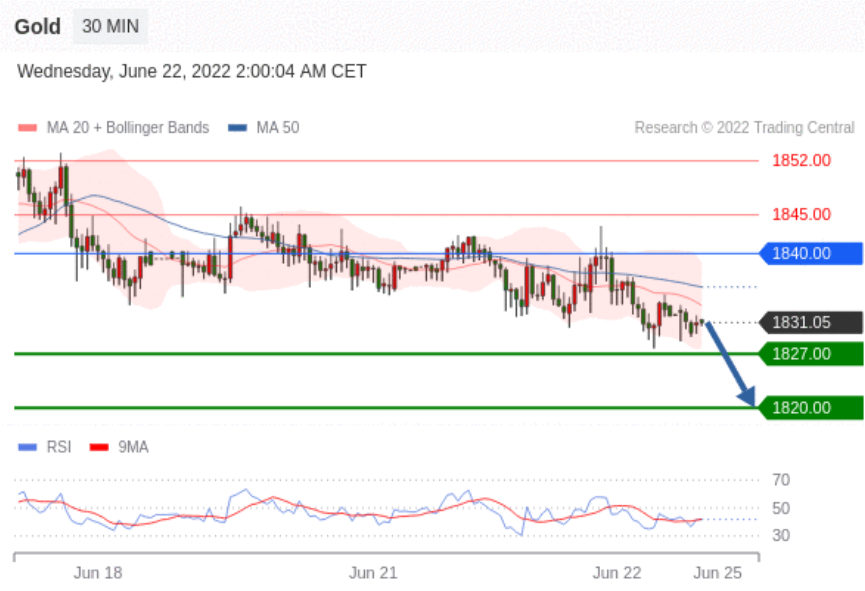This screenshot has height=591, width=865.
Task: Click the 1845.00 resistance price label
Action: point(801,214)
